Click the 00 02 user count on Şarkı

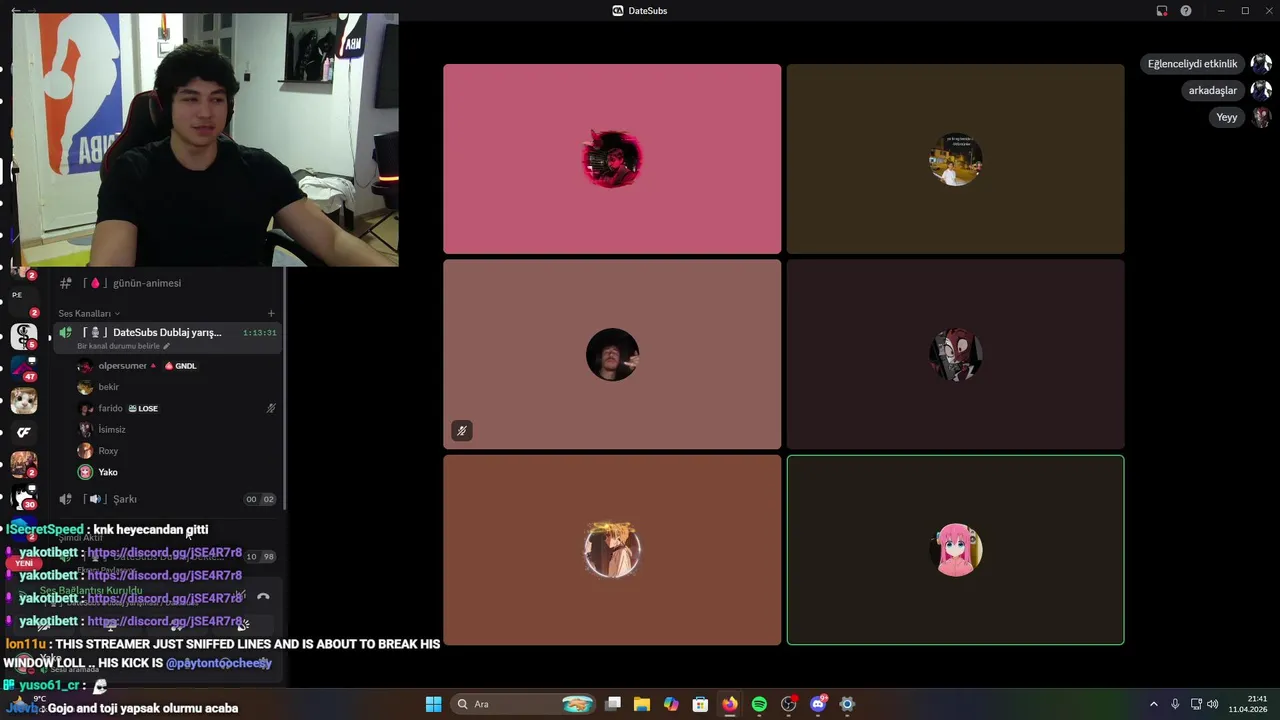pos(260,499)
